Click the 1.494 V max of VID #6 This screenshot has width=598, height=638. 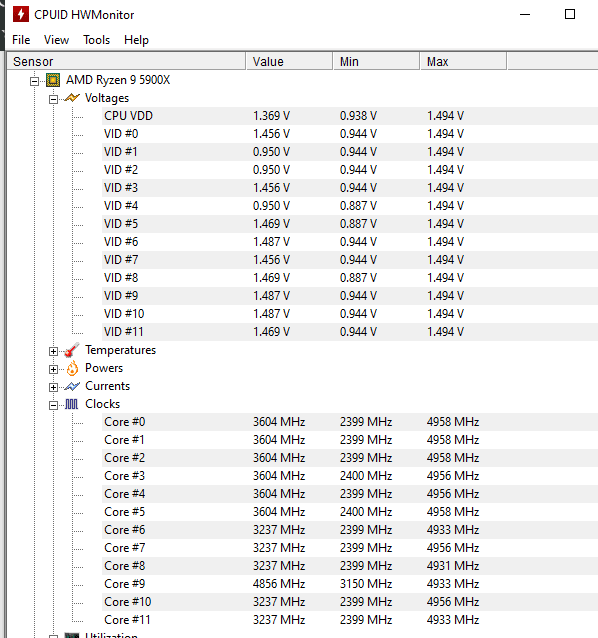coord(445,242)
